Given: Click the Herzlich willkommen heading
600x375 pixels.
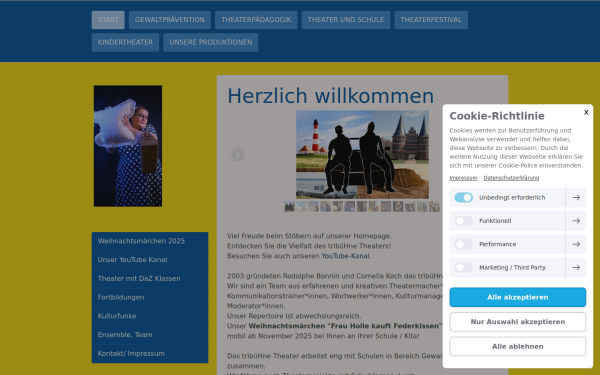Looking at the screenshot, I should (x=331, y=96).
